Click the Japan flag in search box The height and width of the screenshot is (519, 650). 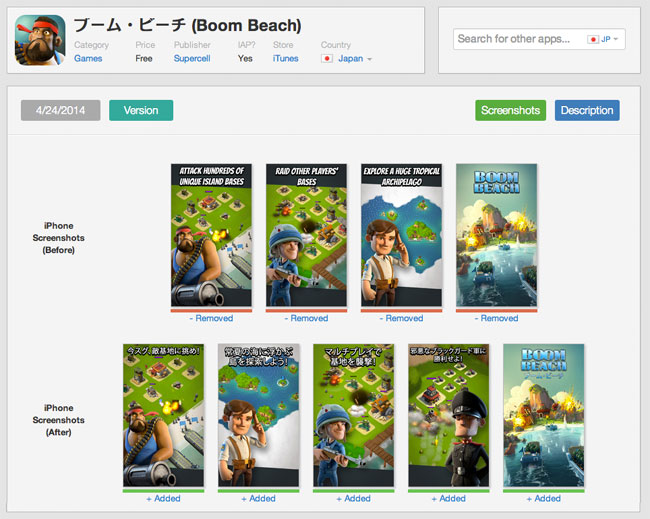(593, 39)
